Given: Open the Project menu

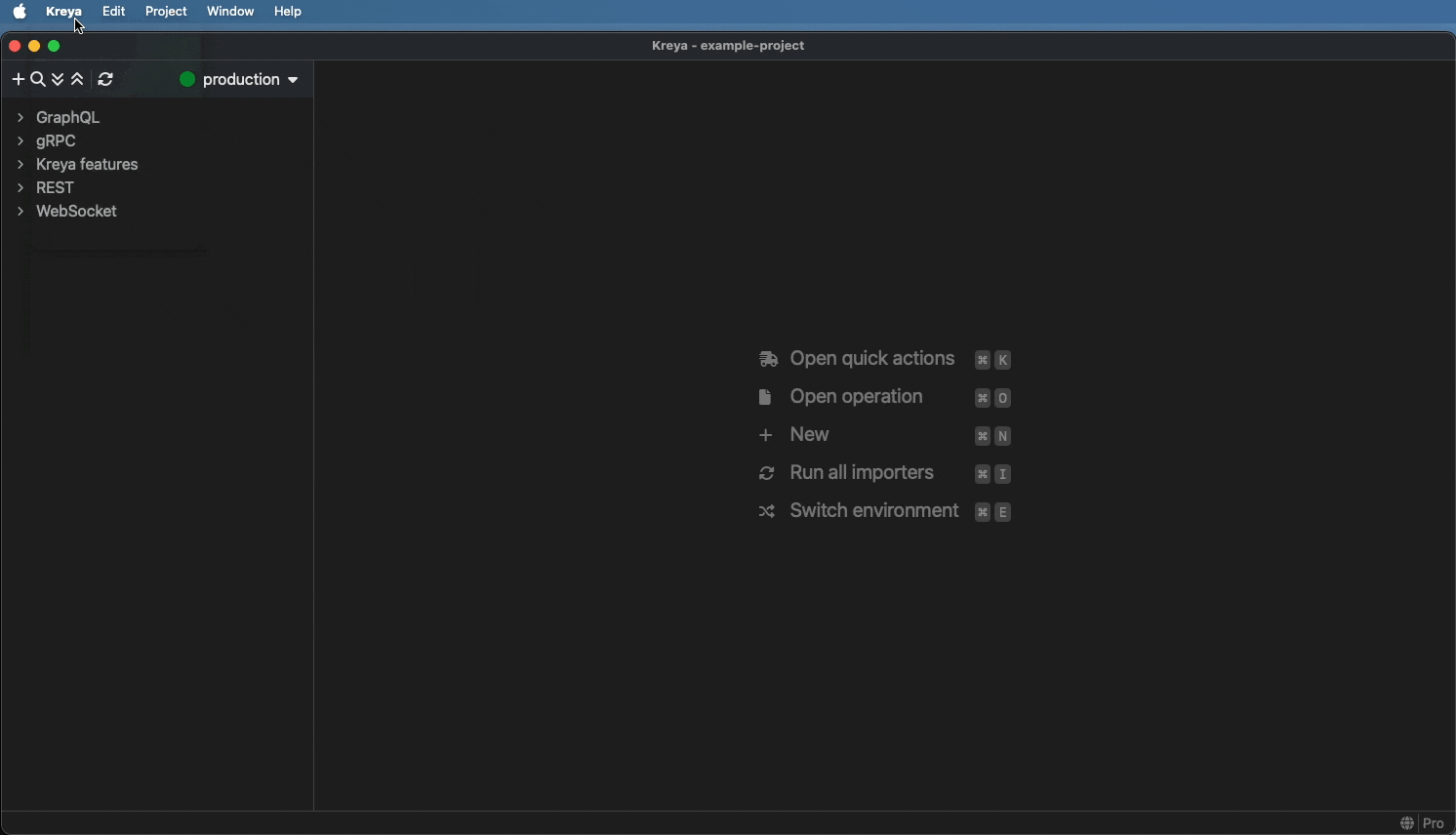Looking at the screenshot, I should (167, 12).
